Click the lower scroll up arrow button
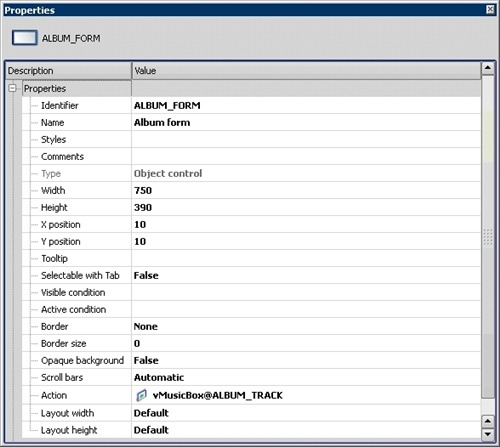The width and height of the screenshot is (500, 447). (488, 421)
